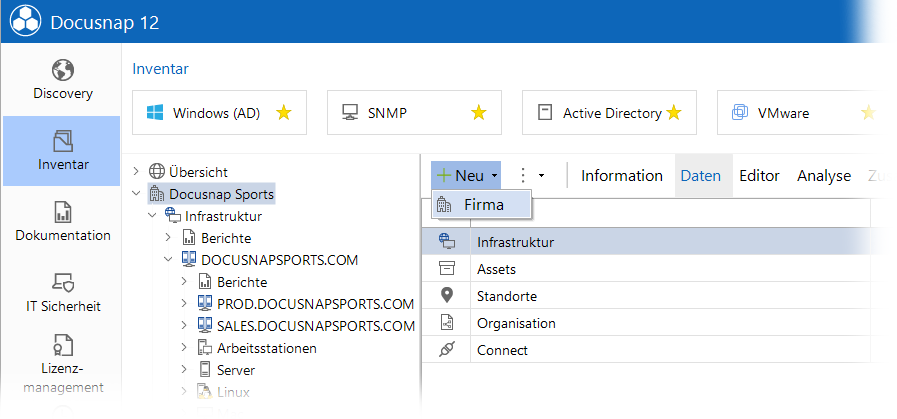Image resolution: width=897 pixels, height=419 pixels.
Task: Switch to the Information tab
Action: (621, 176)
